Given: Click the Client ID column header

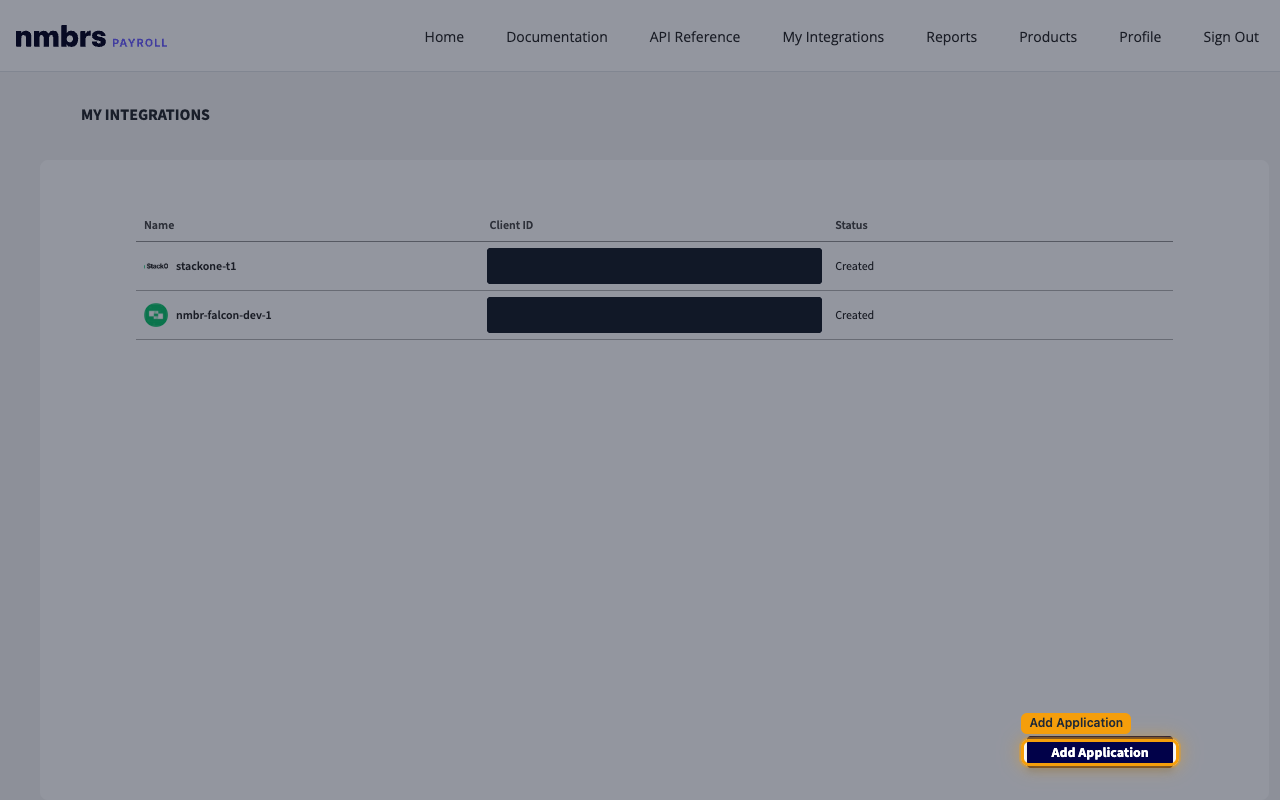Looking at the screenshot, I should coord(511,225).
